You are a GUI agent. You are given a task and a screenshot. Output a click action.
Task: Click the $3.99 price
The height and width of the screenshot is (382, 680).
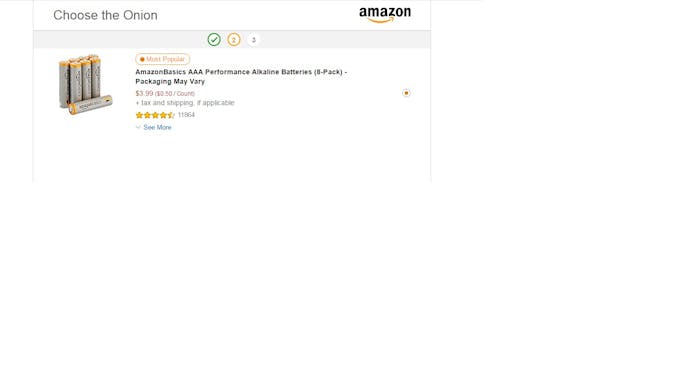pos(144,93)
